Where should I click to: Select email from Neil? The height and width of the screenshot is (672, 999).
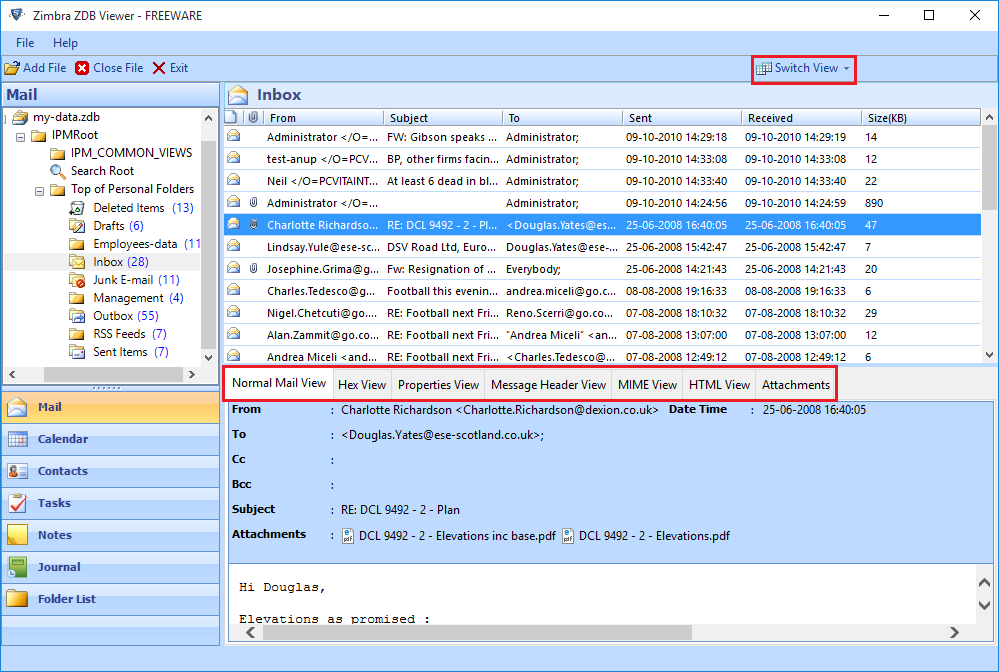pyautogui.click(x=602, y=181)
